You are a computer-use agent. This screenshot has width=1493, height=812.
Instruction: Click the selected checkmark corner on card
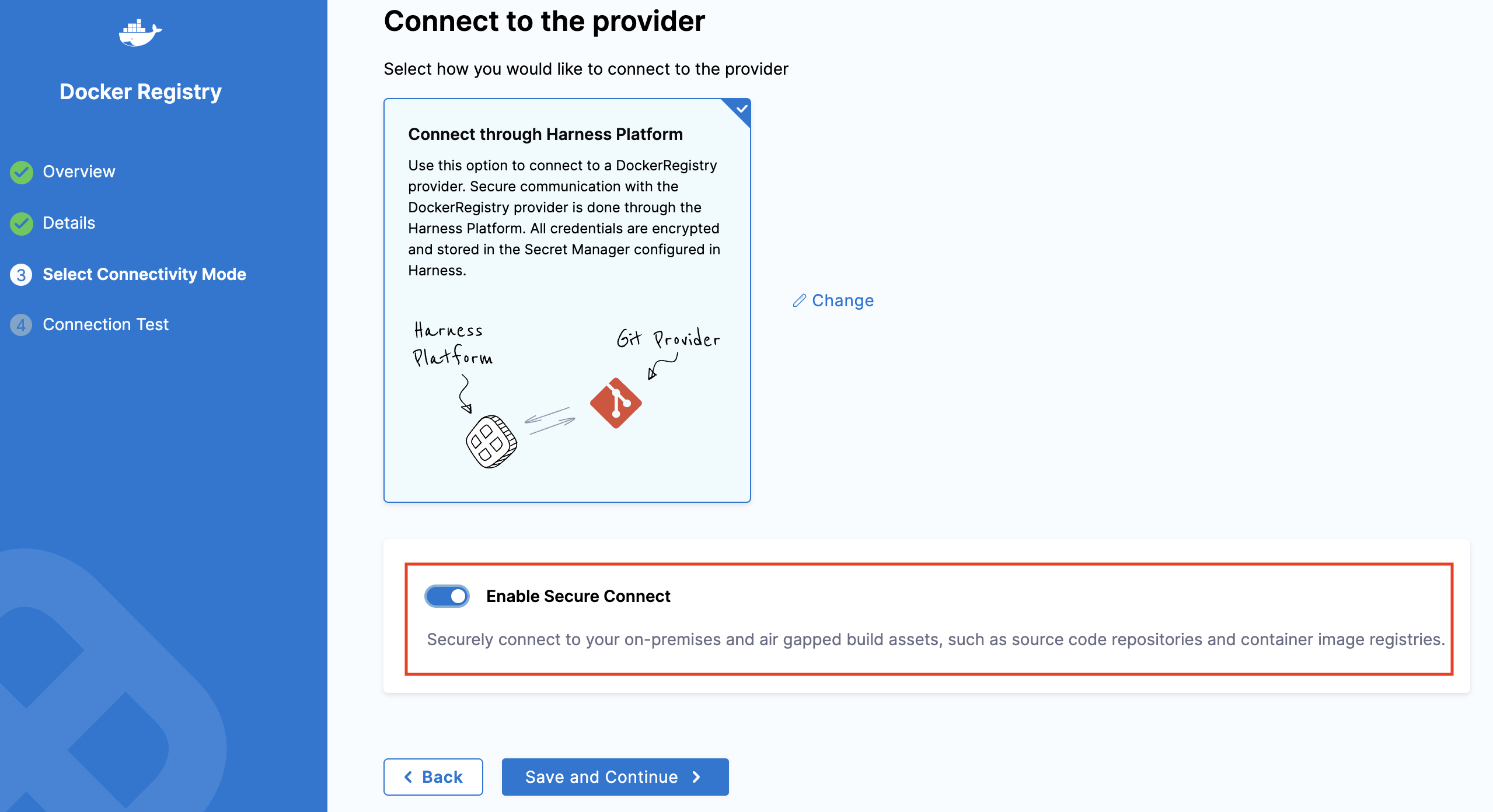[741, 109]
